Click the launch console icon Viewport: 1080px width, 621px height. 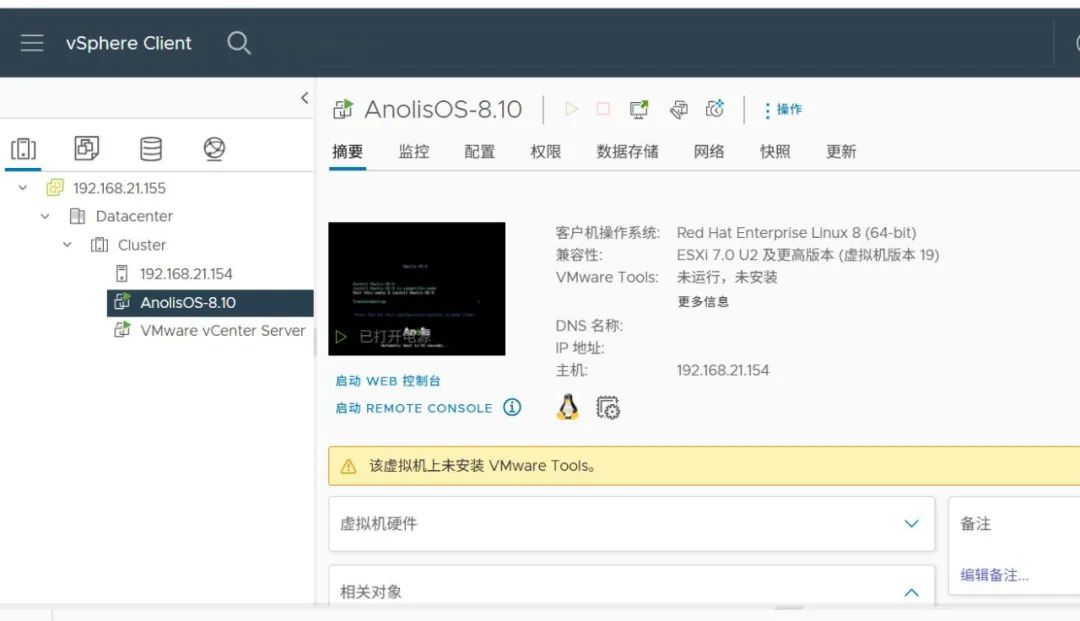pyautogui.click(x=639, y=109)
